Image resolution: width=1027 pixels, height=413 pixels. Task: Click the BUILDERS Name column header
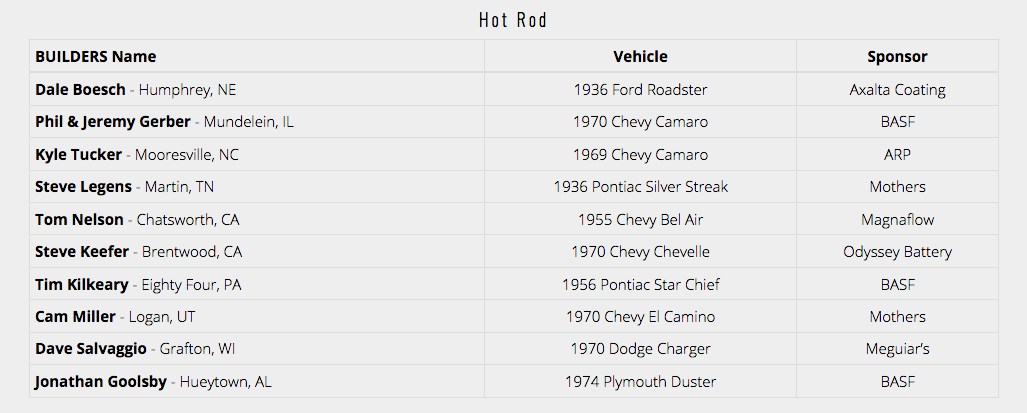tap(96, 57)
